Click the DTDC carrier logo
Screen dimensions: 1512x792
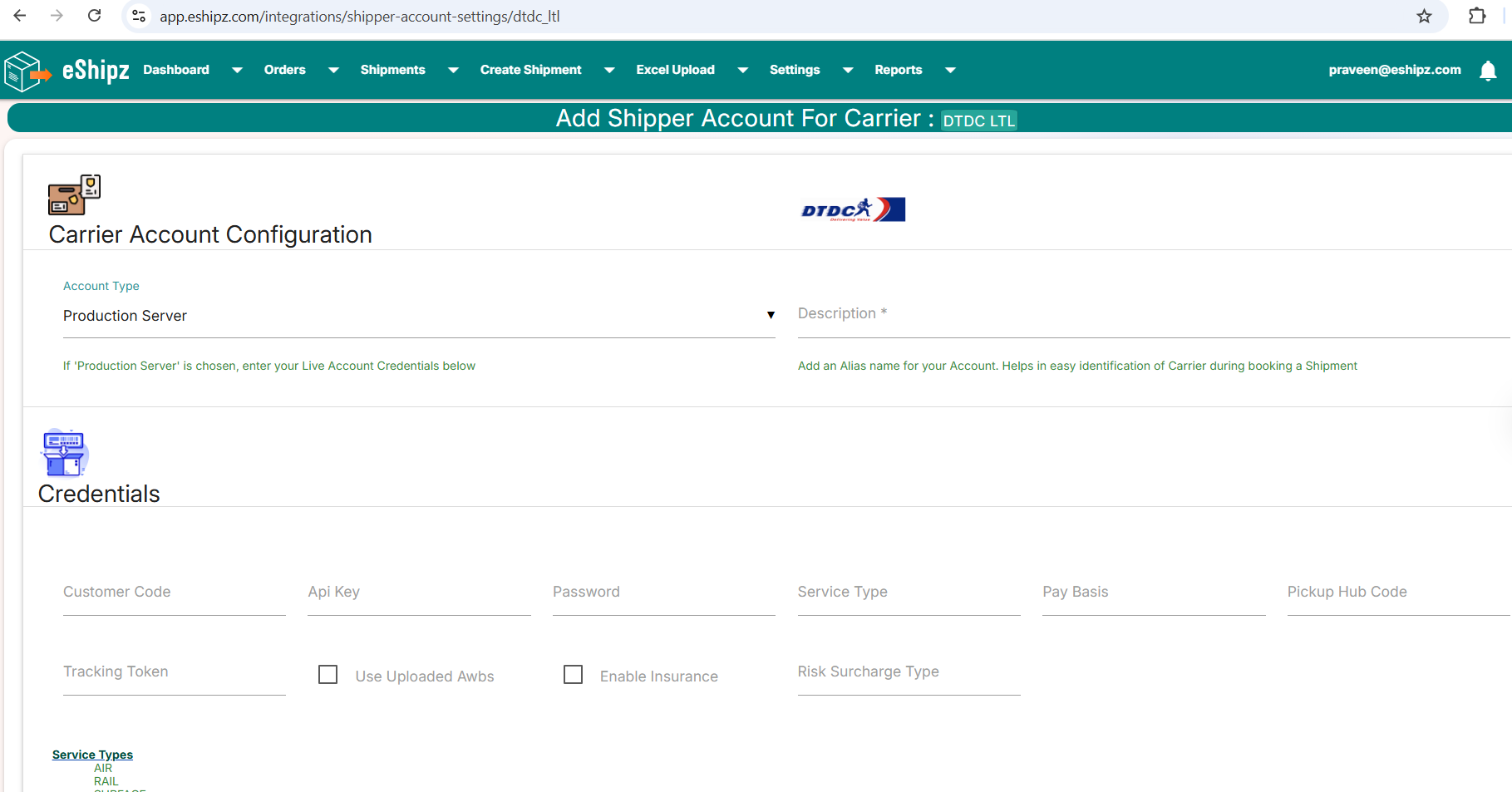click(853, 209)
